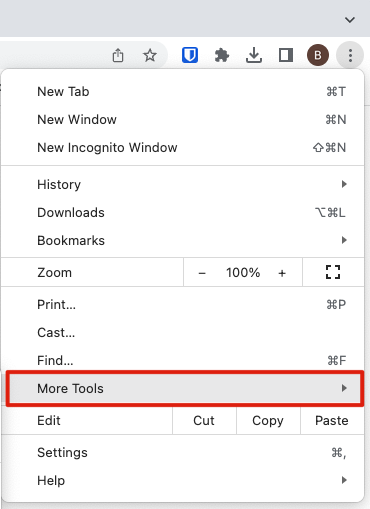Click the Paste button in Edit row
The height and width of the screenshot is (509, 370).
(332, 421)
